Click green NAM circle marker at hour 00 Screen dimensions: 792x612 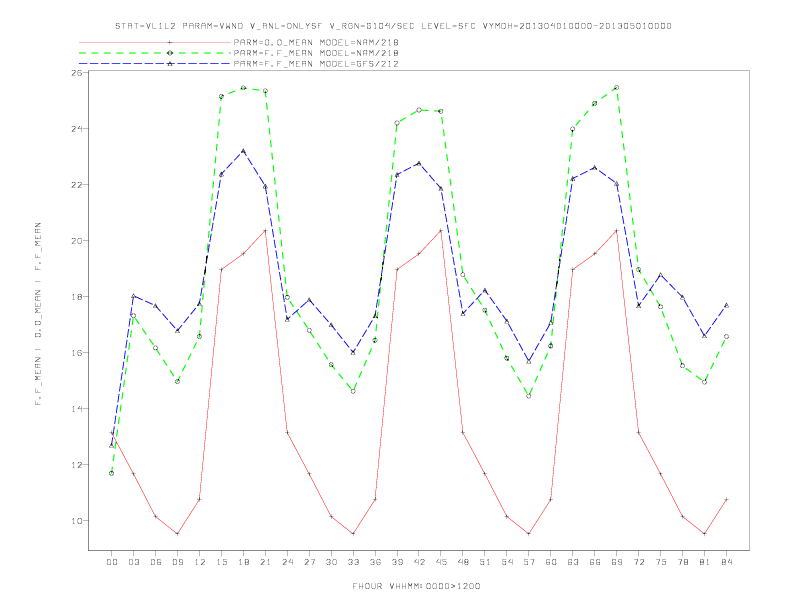[x=112, y=473]
